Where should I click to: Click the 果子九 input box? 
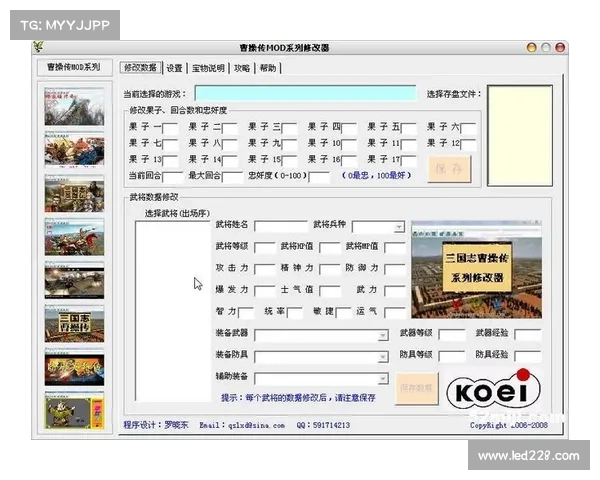[x=289, y=144]
